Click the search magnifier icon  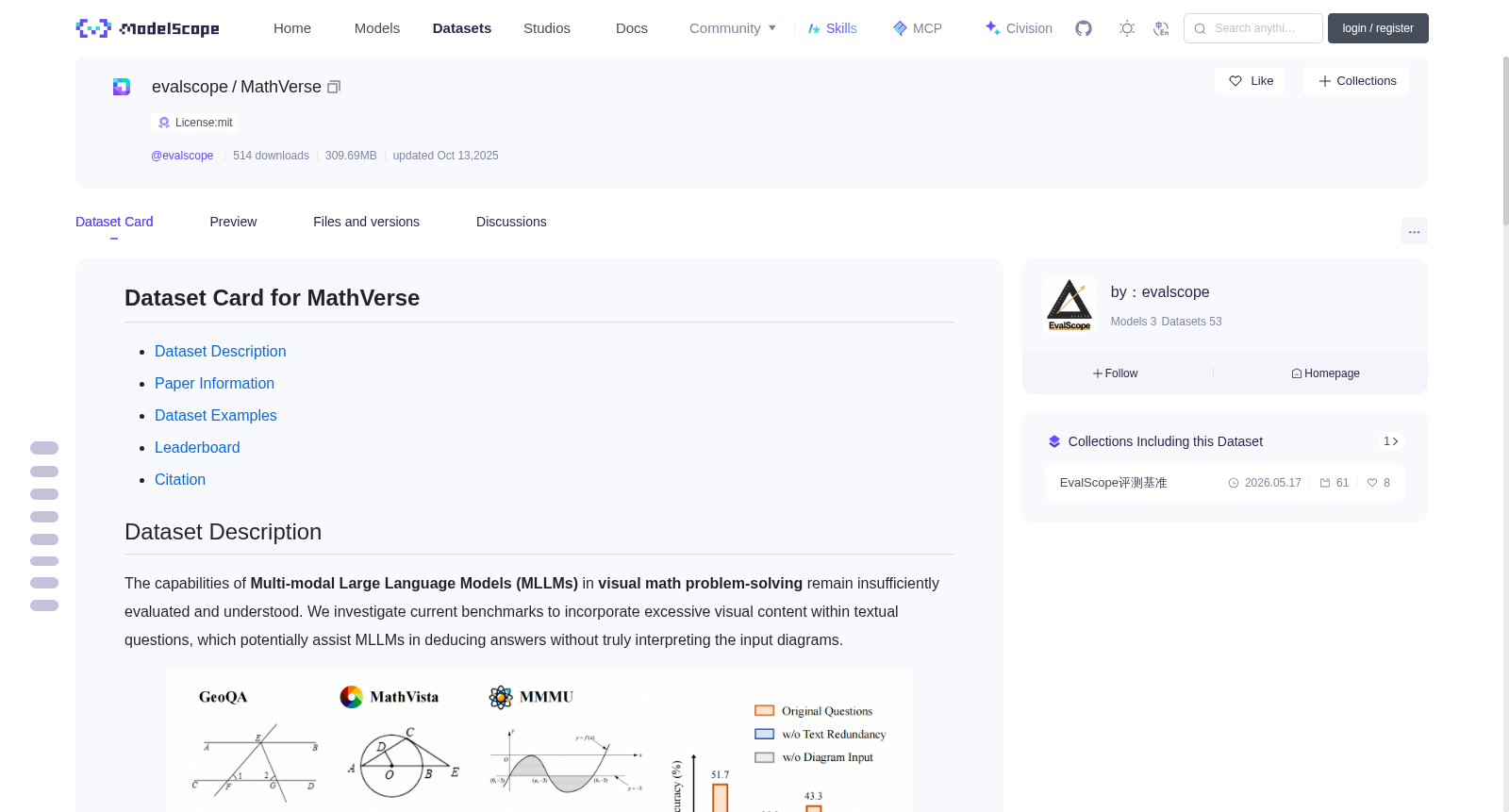tap(1201, 28)
